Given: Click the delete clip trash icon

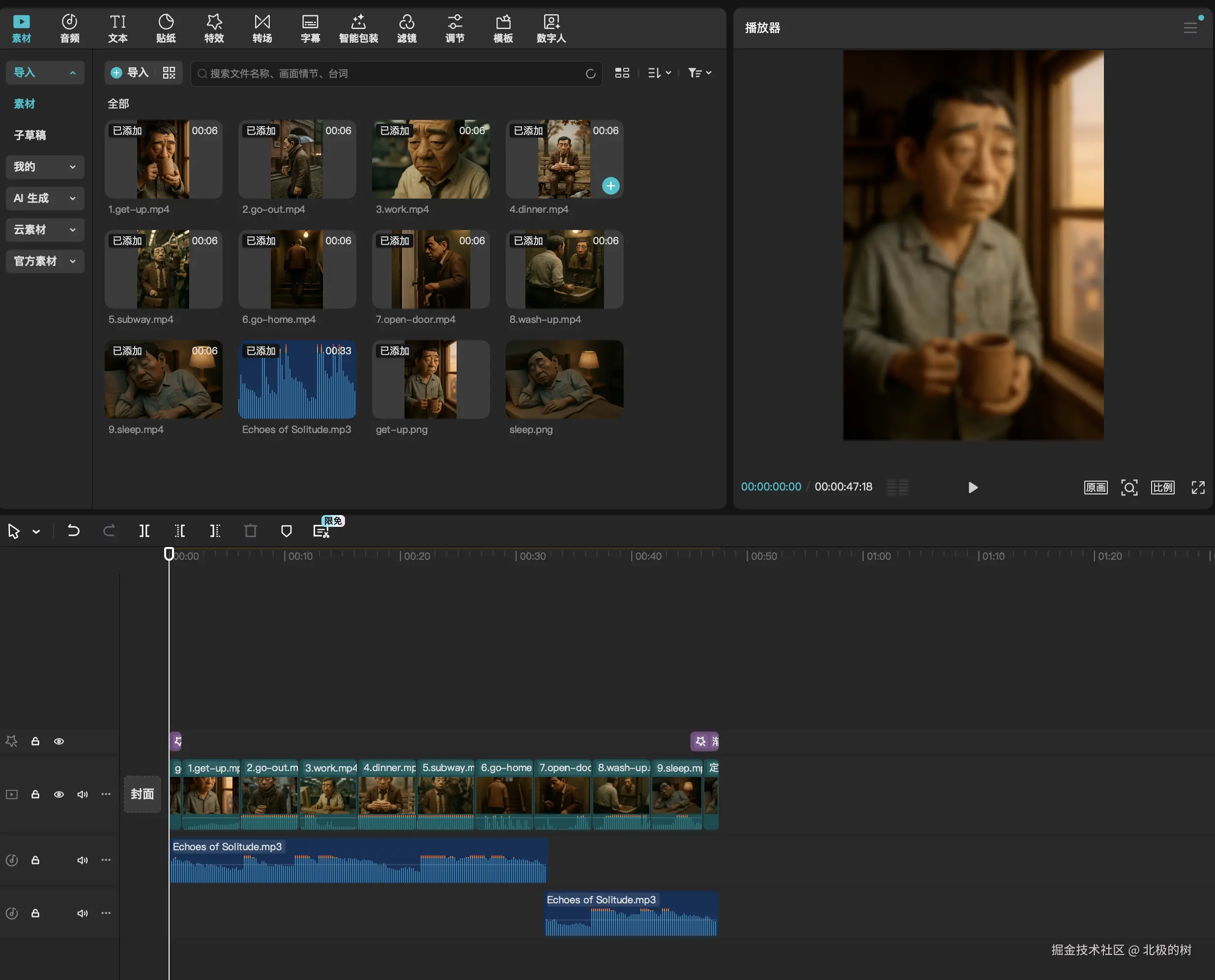Looking at the screenshot, I should point(251,531).
